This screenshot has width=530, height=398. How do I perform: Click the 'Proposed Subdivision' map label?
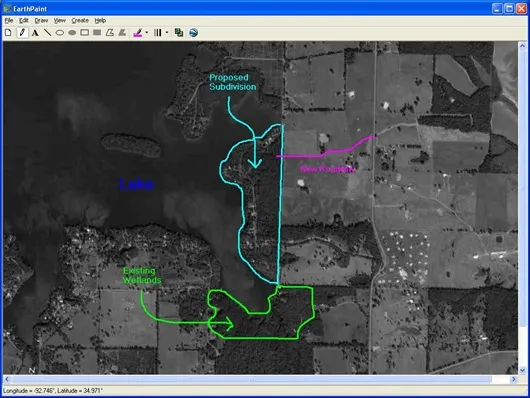[x=233, y=82]
